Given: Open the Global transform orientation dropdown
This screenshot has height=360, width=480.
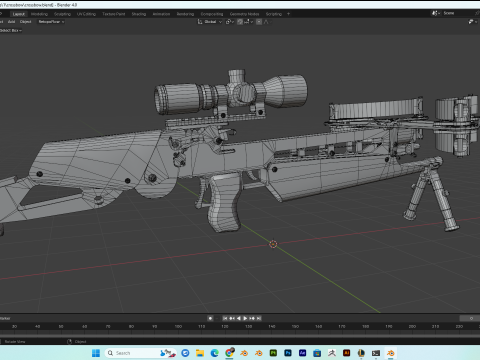Looking at the screenshot, I should tap(210, 22).
